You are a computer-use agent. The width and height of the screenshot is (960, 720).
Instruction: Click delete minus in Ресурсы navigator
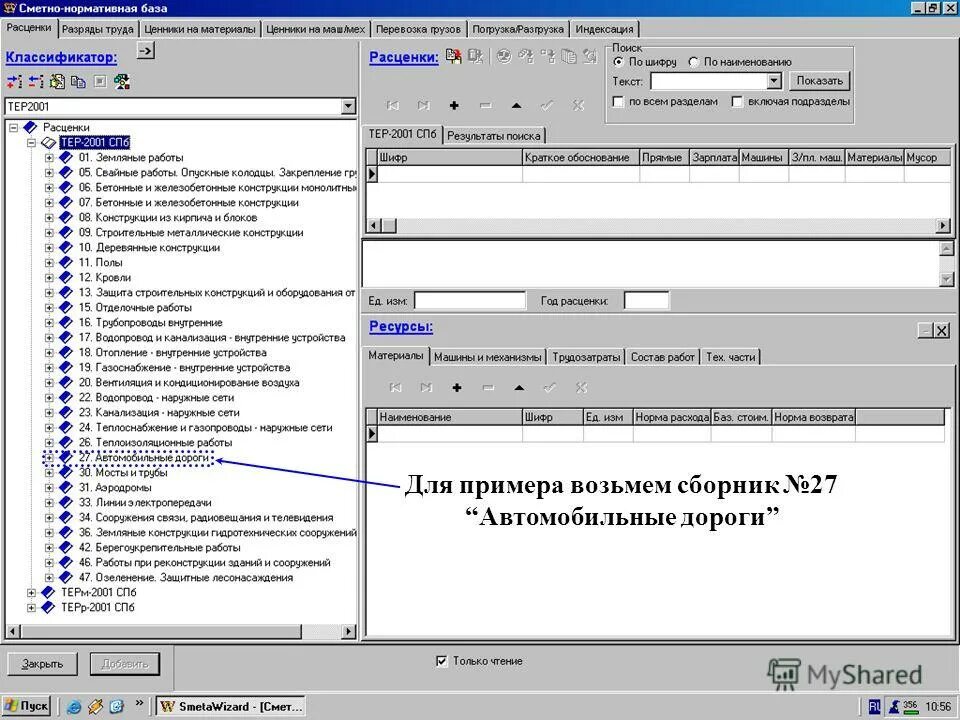[488, 388]
